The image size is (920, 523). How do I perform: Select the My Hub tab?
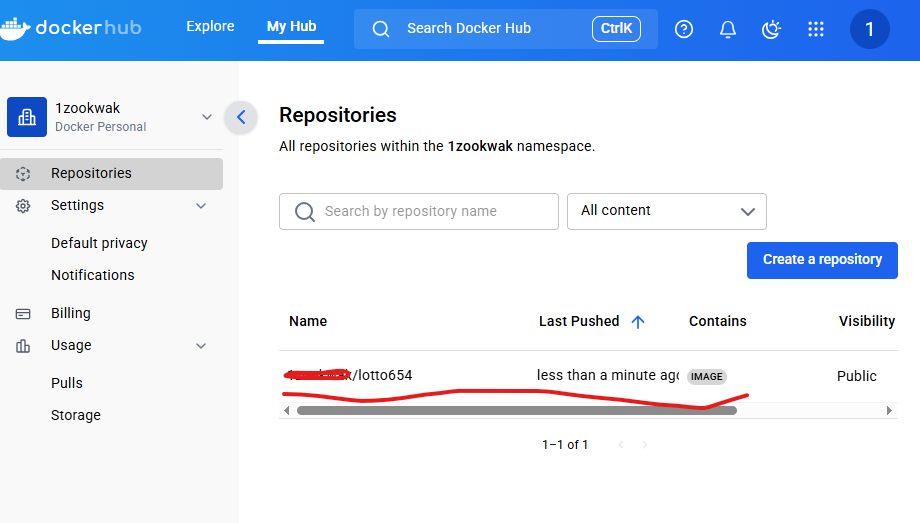(291, 26)
